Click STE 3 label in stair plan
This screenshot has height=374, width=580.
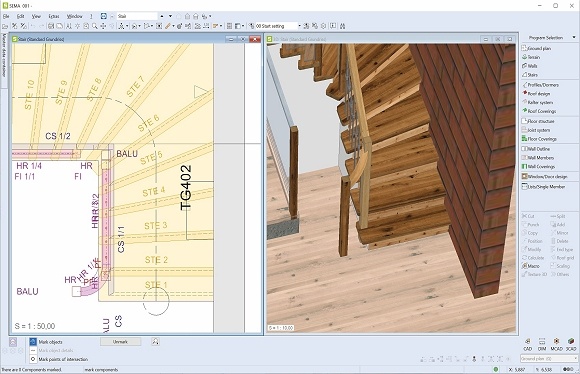click(x=156, y=225)
